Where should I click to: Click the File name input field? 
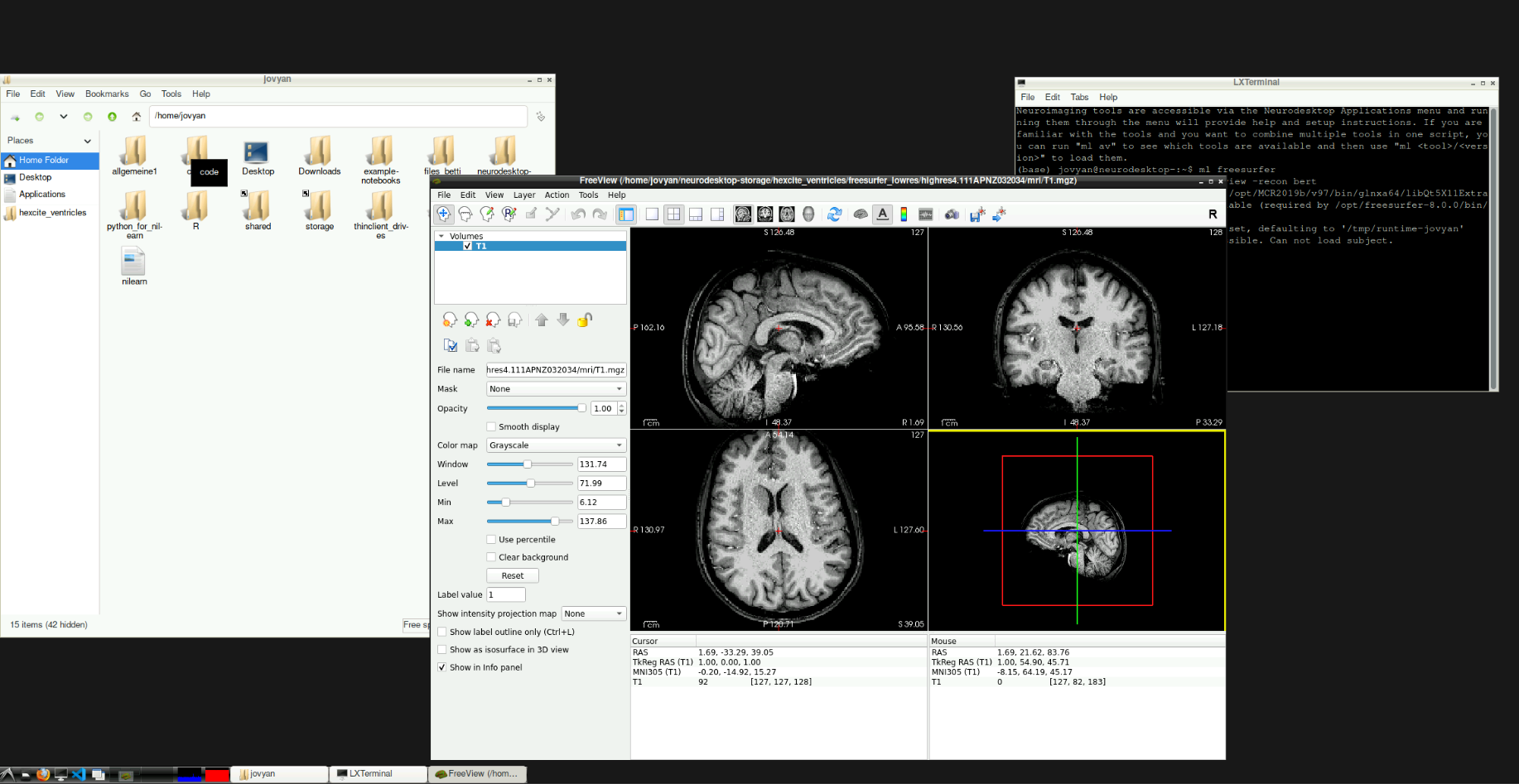[556, 370]
